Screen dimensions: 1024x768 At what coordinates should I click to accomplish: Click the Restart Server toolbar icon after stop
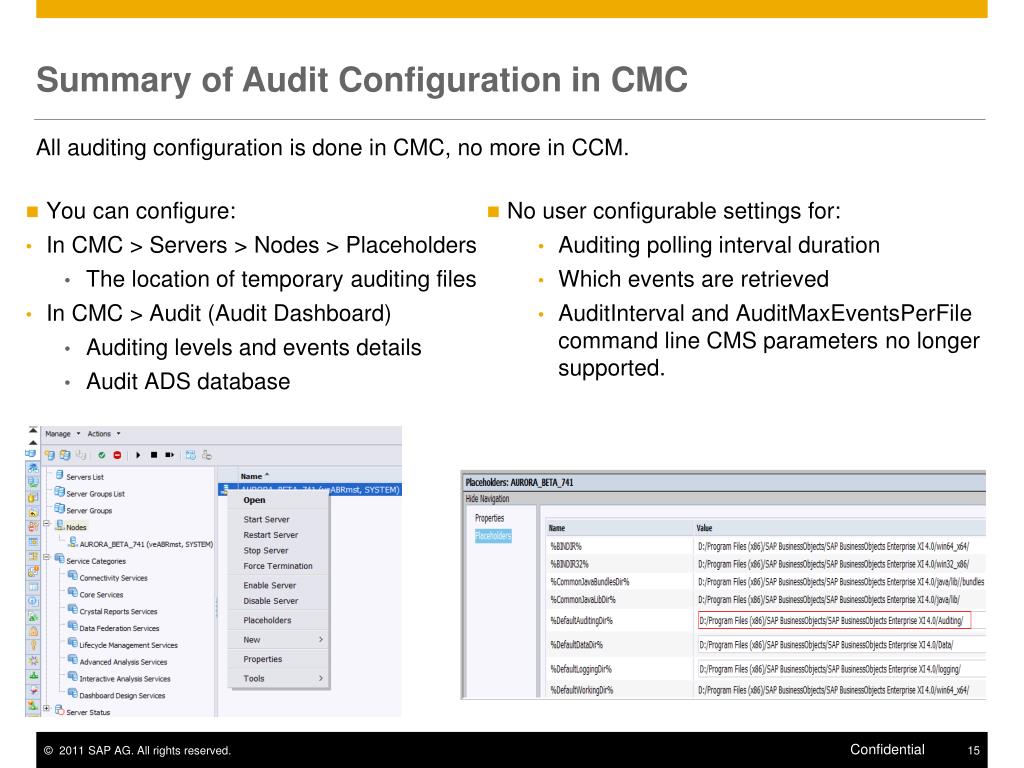click(x=170, y=455)
